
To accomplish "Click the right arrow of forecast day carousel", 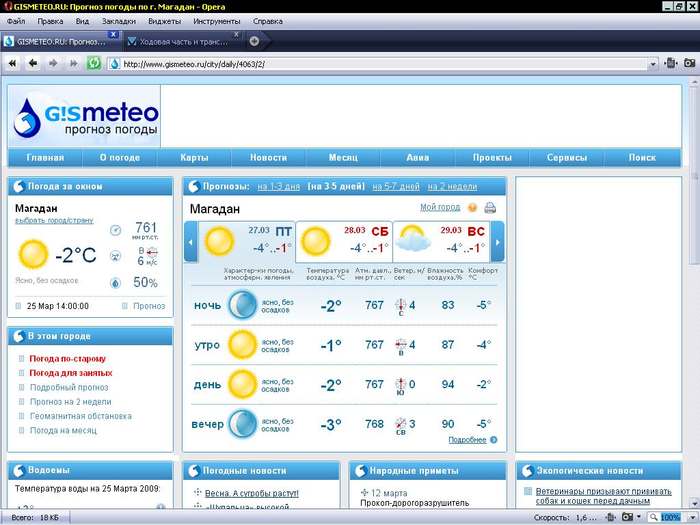I will tap(497, 242).
